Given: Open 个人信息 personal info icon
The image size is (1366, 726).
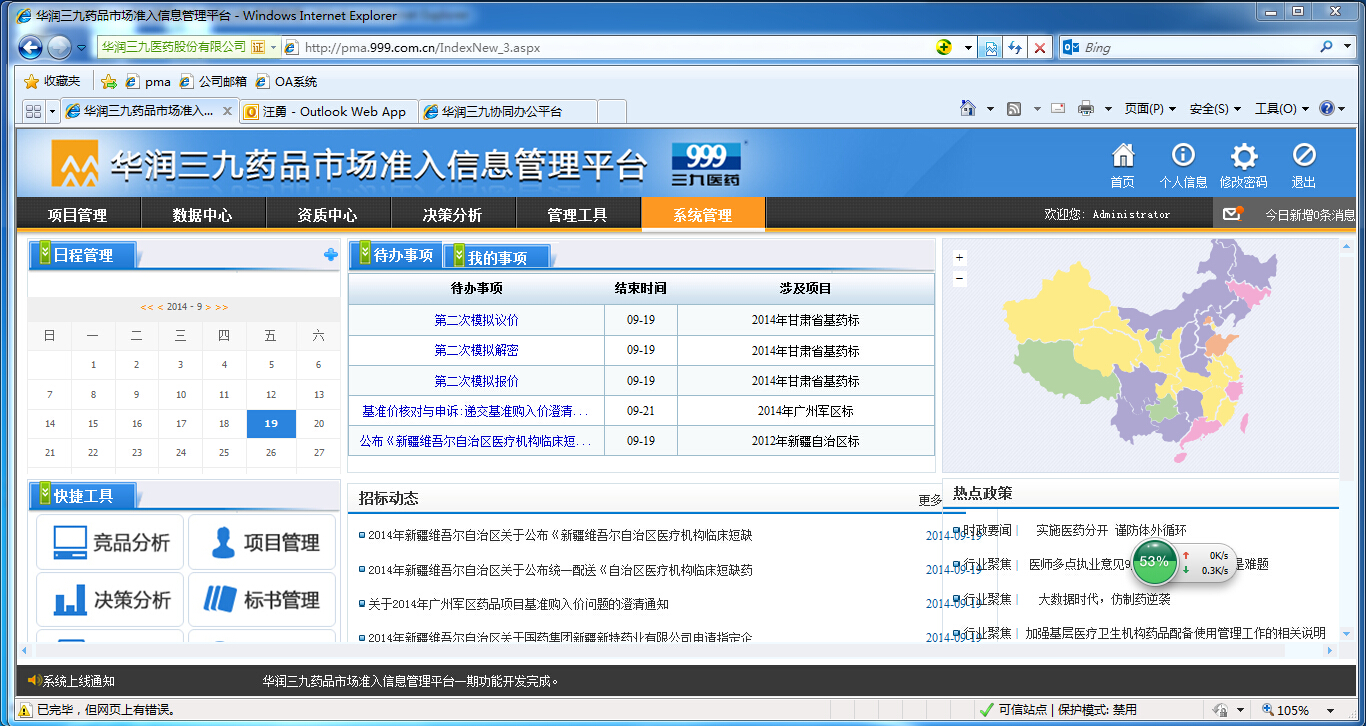Looking at the screenshot, I should click(1183, 157).
